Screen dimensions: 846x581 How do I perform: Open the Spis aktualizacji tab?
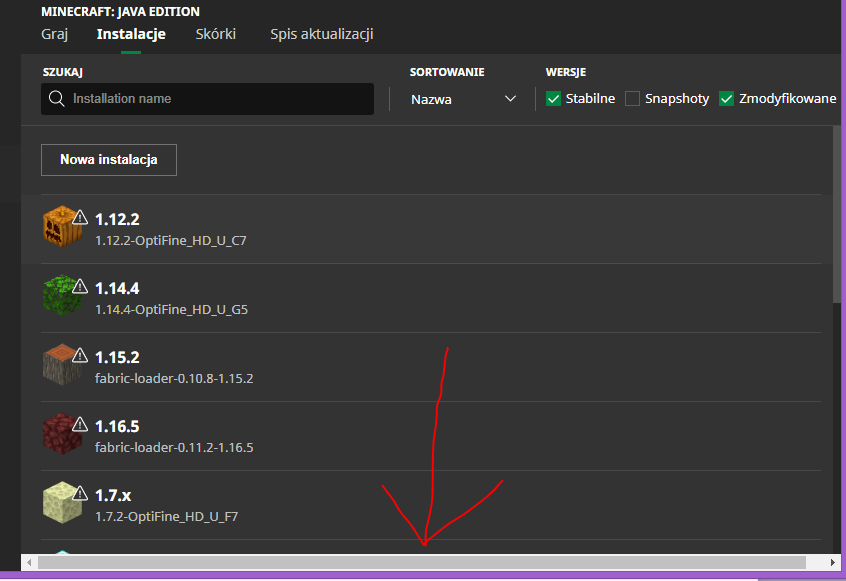(x=322, y=34)
